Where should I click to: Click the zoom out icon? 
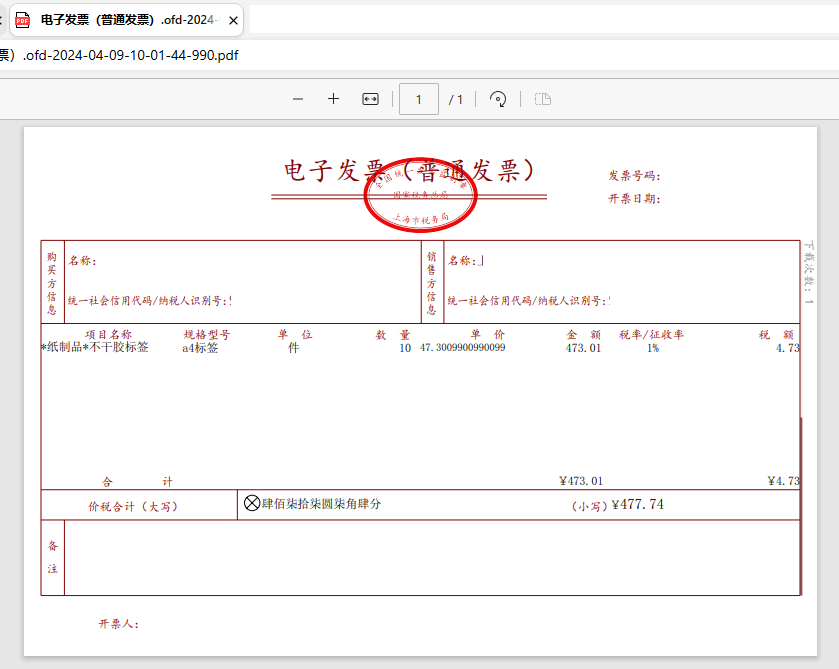(297, 98)
